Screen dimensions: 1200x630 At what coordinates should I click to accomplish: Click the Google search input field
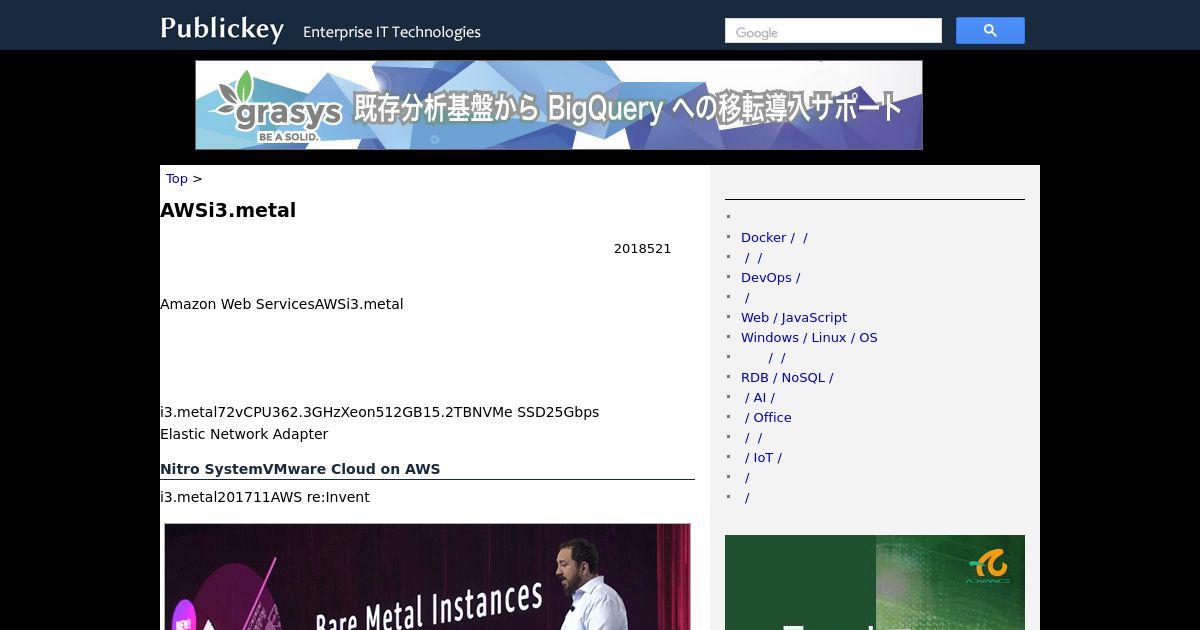pos(833,31)
